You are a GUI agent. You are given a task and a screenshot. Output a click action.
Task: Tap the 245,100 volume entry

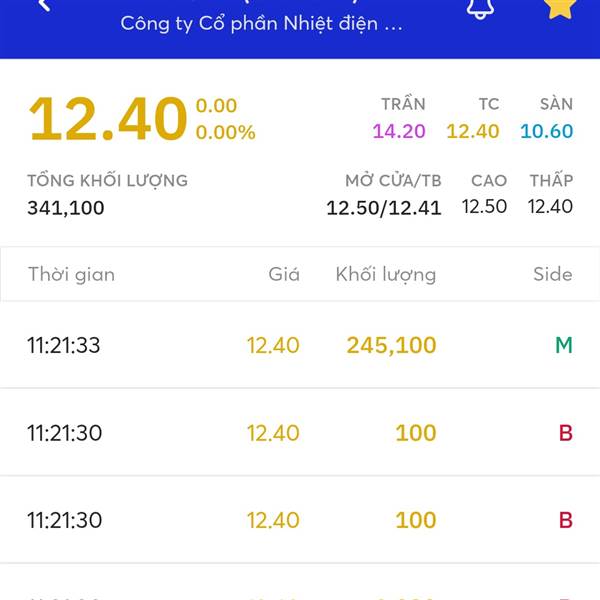[391, 346]
